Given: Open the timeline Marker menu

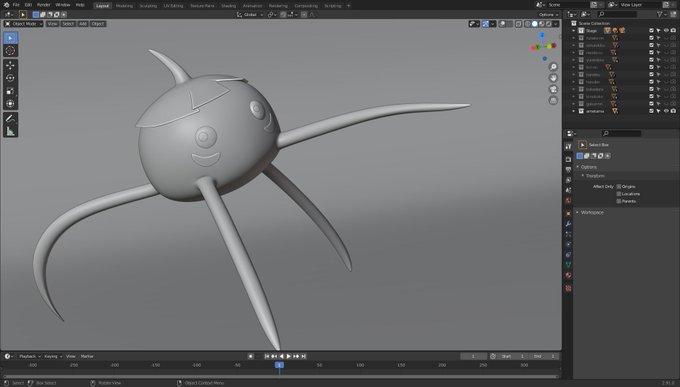Looking at the screenshot, I should coord(87,356).
